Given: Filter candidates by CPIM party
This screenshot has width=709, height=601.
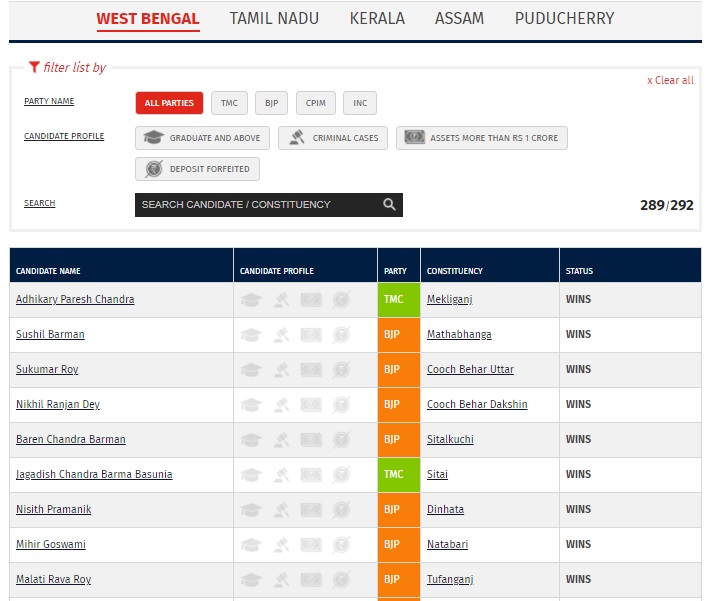Looking at the screenshot, I should click(x=316, y=103).
